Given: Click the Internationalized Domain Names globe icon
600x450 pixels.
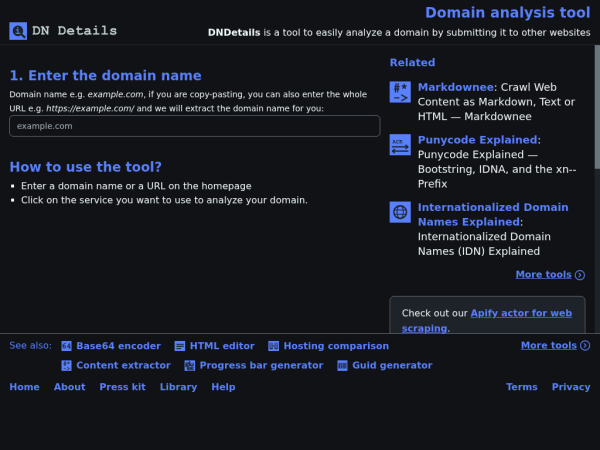Looking at the screenshot, I should [x=400, y=212].
